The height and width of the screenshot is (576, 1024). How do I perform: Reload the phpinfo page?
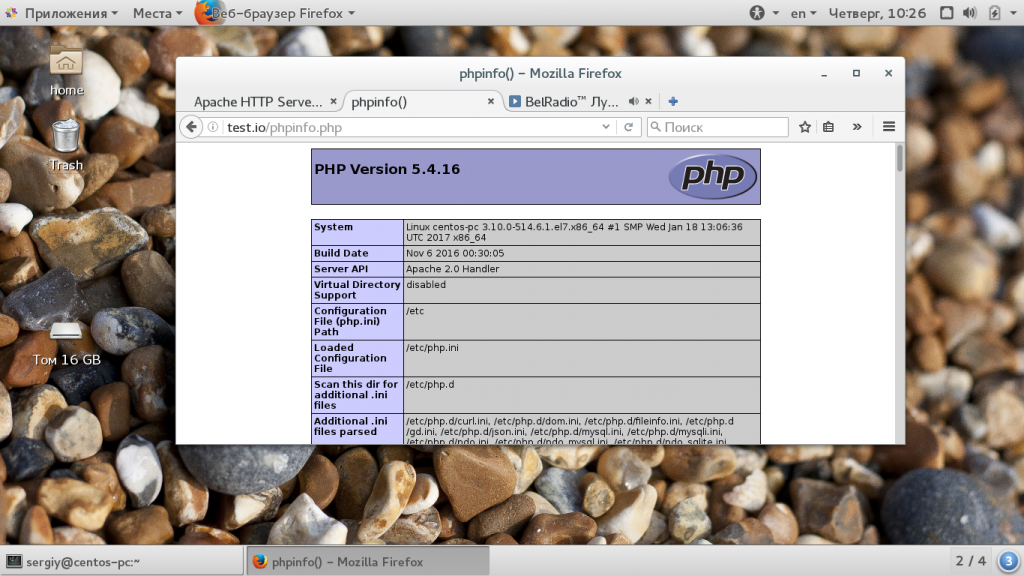point(628,127)
